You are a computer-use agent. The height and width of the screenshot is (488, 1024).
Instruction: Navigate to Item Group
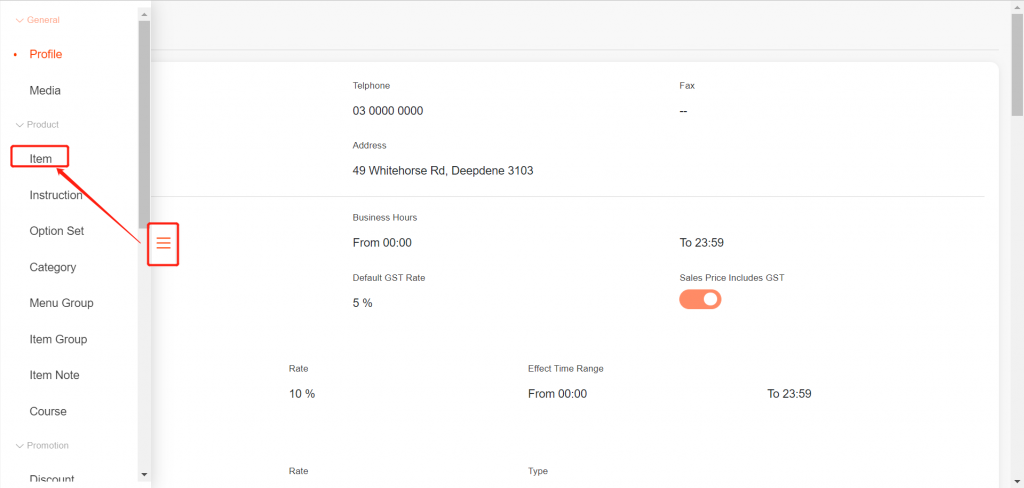(58, 339)
